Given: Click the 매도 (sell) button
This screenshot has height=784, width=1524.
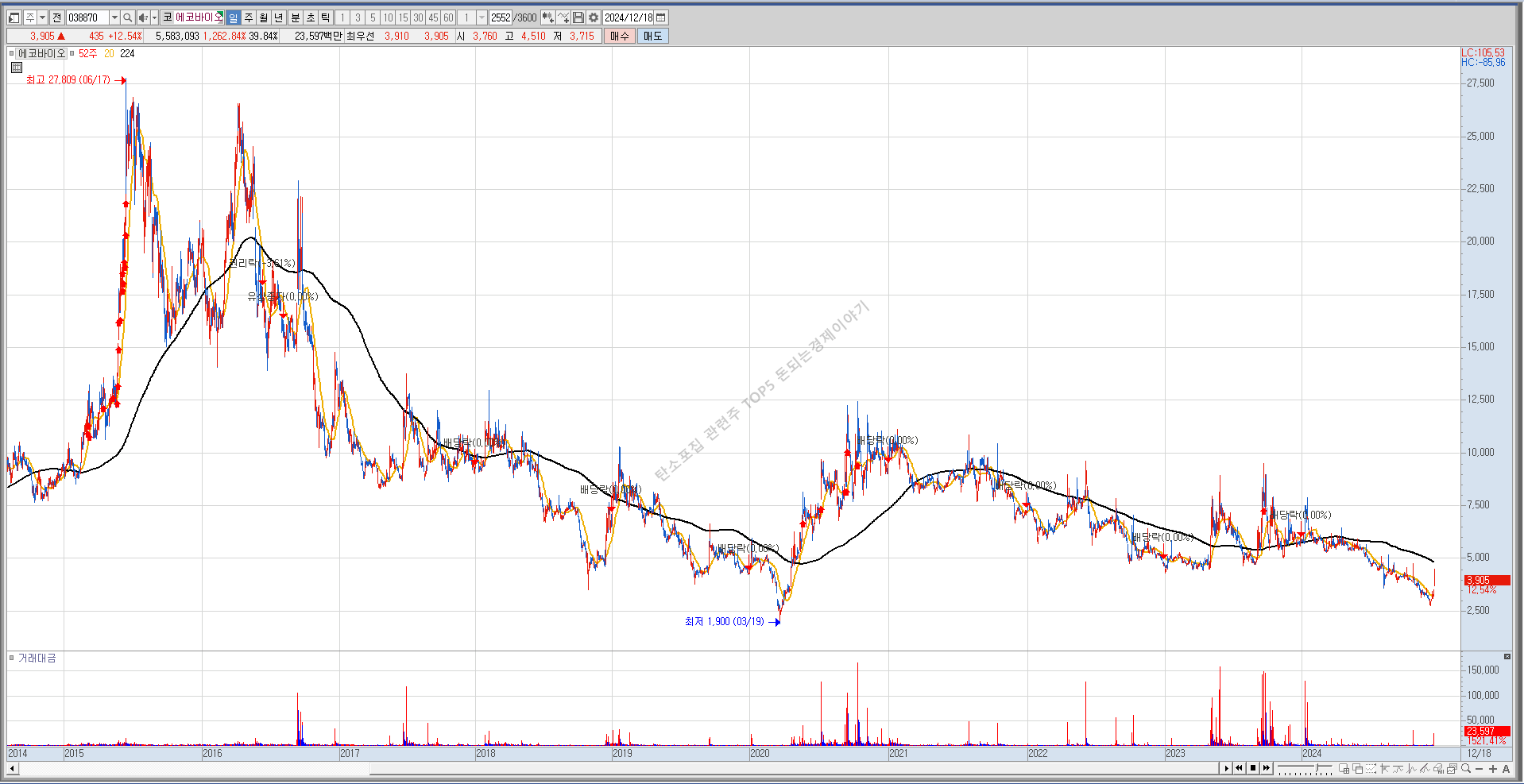Looking at the screenshot, I should [652, 36].
